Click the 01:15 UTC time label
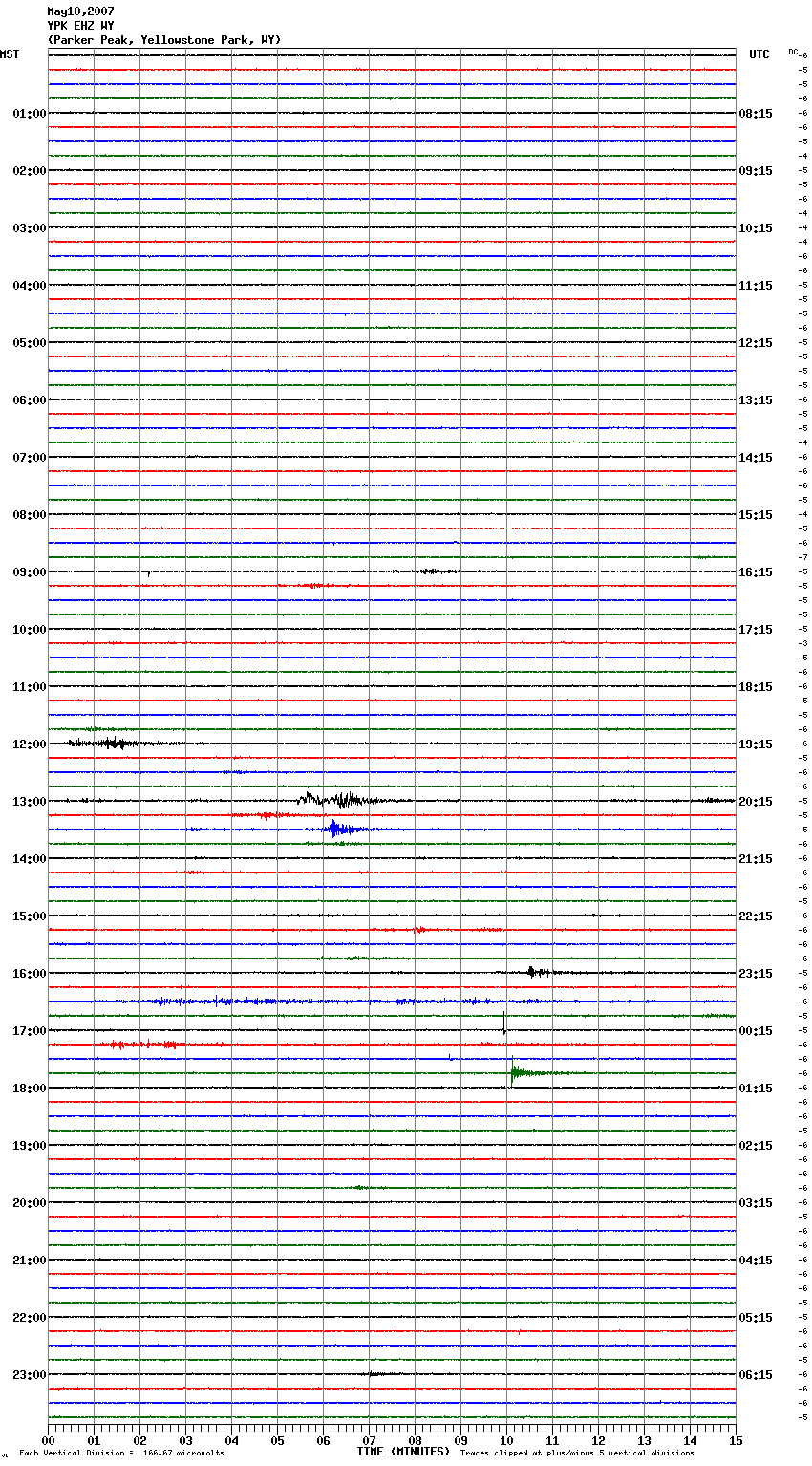812x1466 pixels. (756, 1089)
